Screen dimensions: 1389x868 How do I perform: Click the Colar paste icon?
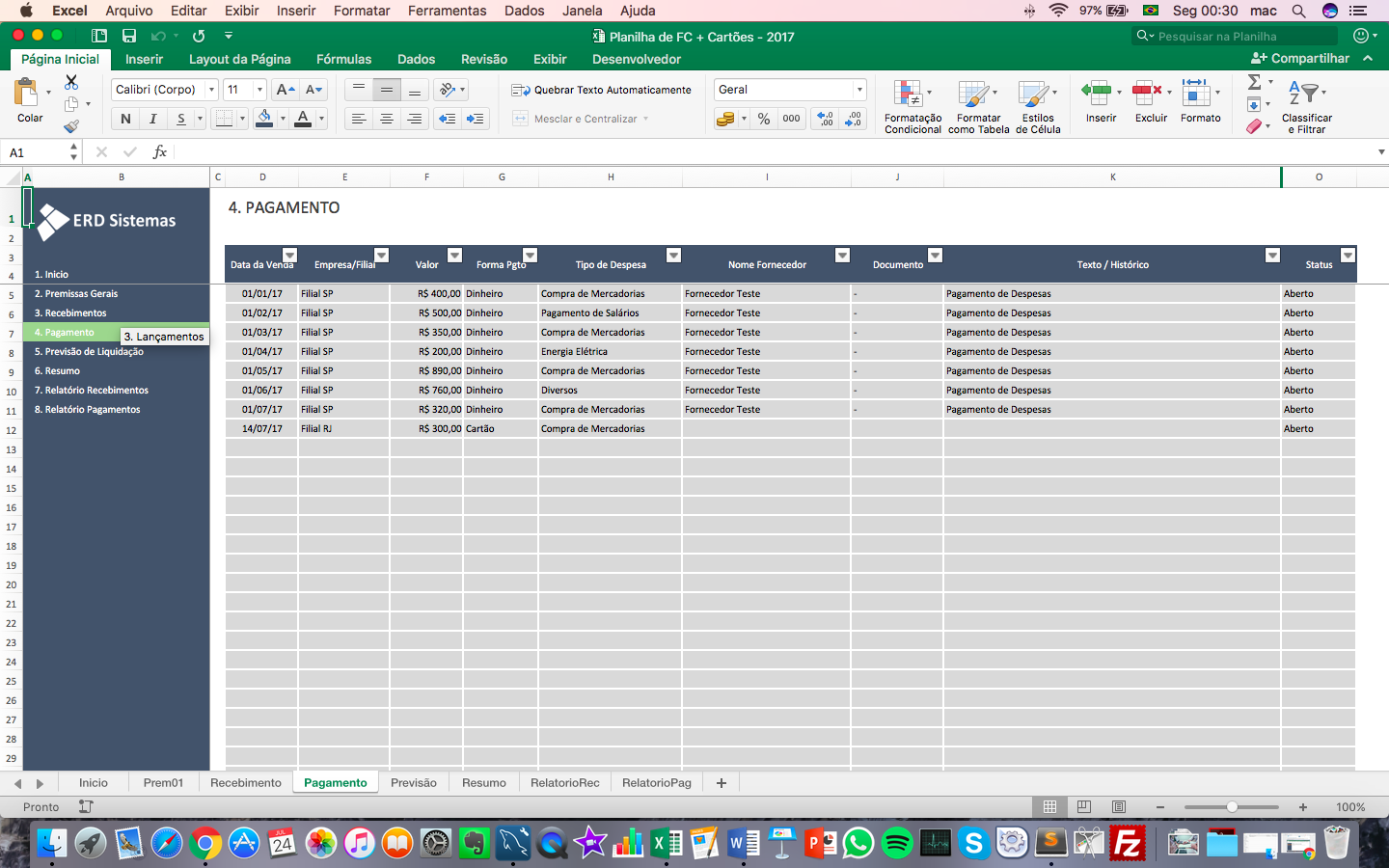(x=26, y=95)
